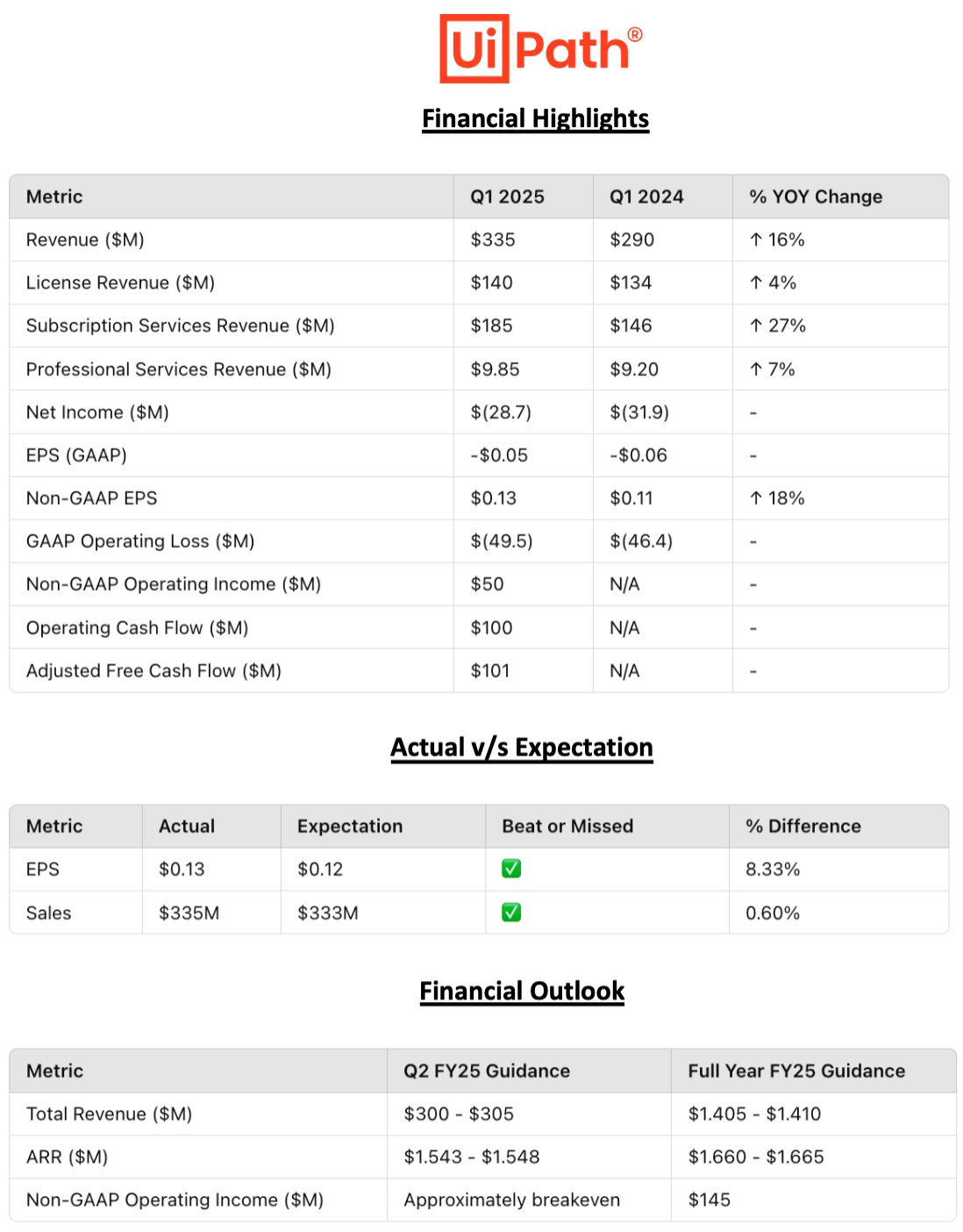Click the up arrow beside License Revenue's 4%

click(756, 283)
